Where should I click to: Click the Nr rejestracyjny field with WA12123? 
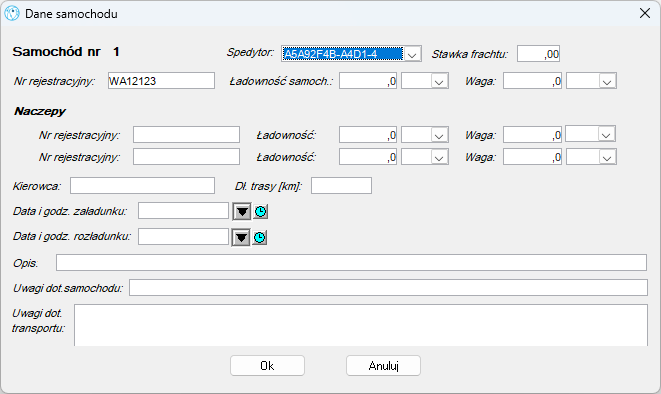tap(161, 80)
